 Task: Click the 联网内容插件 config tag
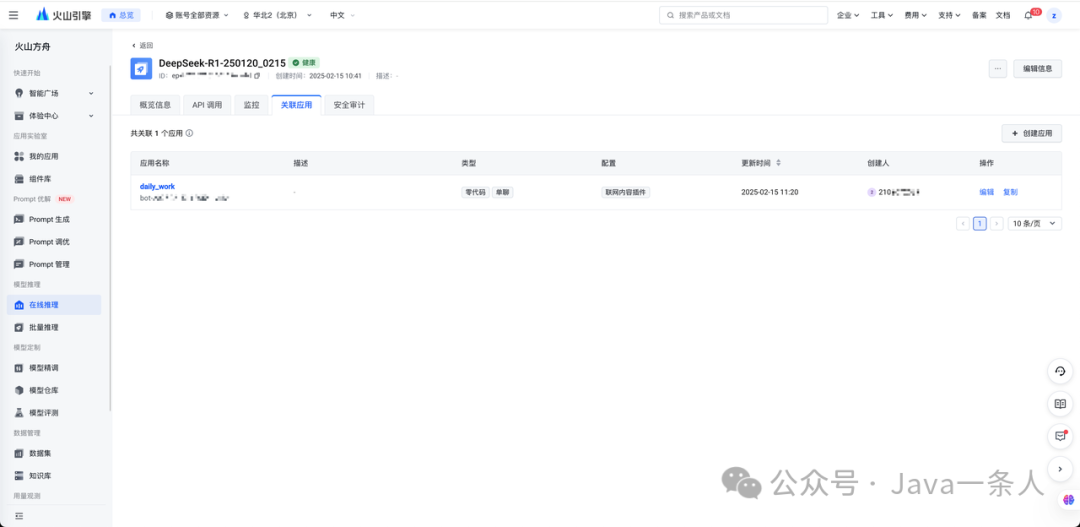(625, 192)
